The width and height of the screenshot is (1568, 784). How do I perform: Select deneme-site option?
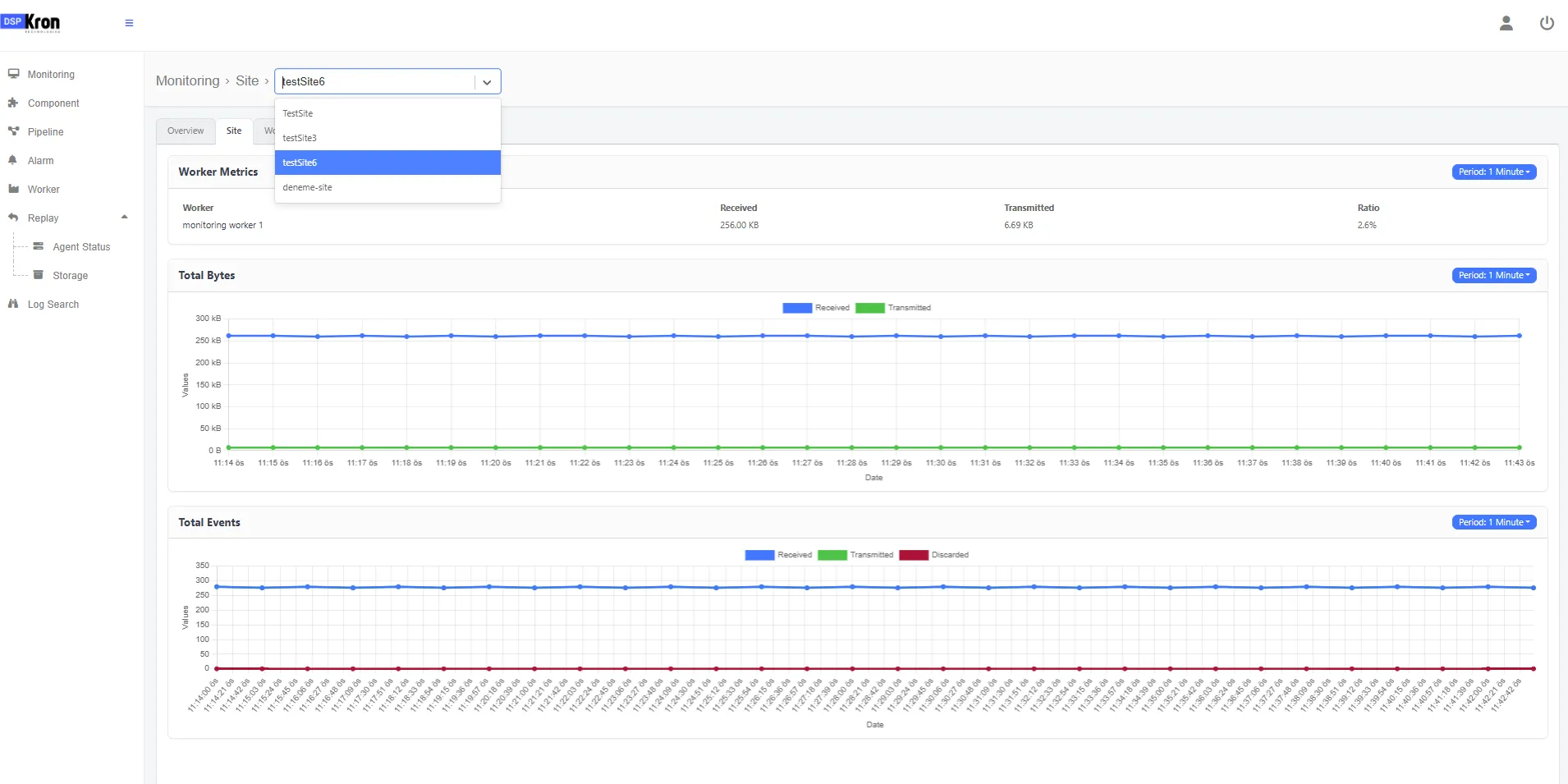(x=387, y=187)
